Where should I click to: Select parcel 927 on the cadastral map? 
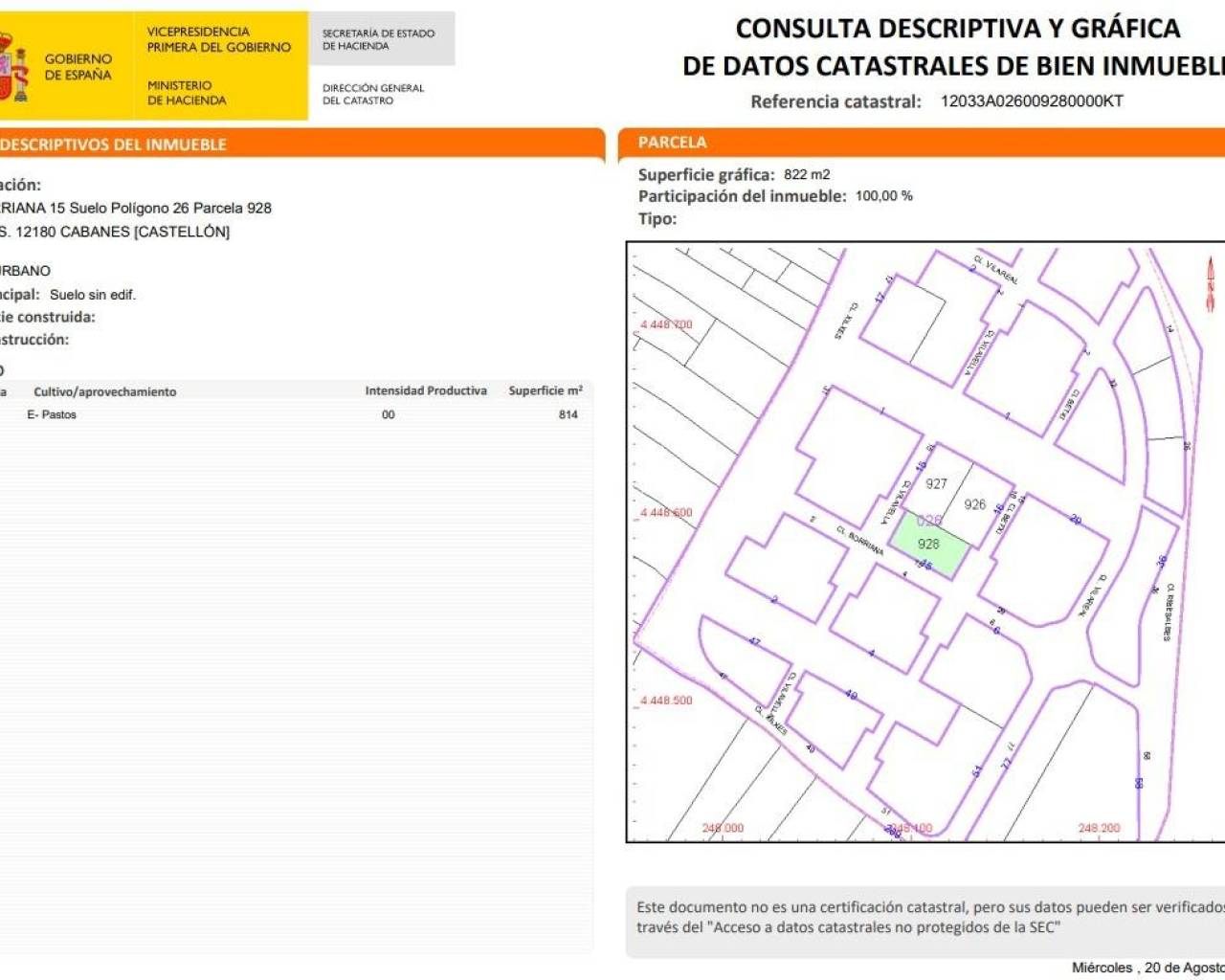click(936, 484)
